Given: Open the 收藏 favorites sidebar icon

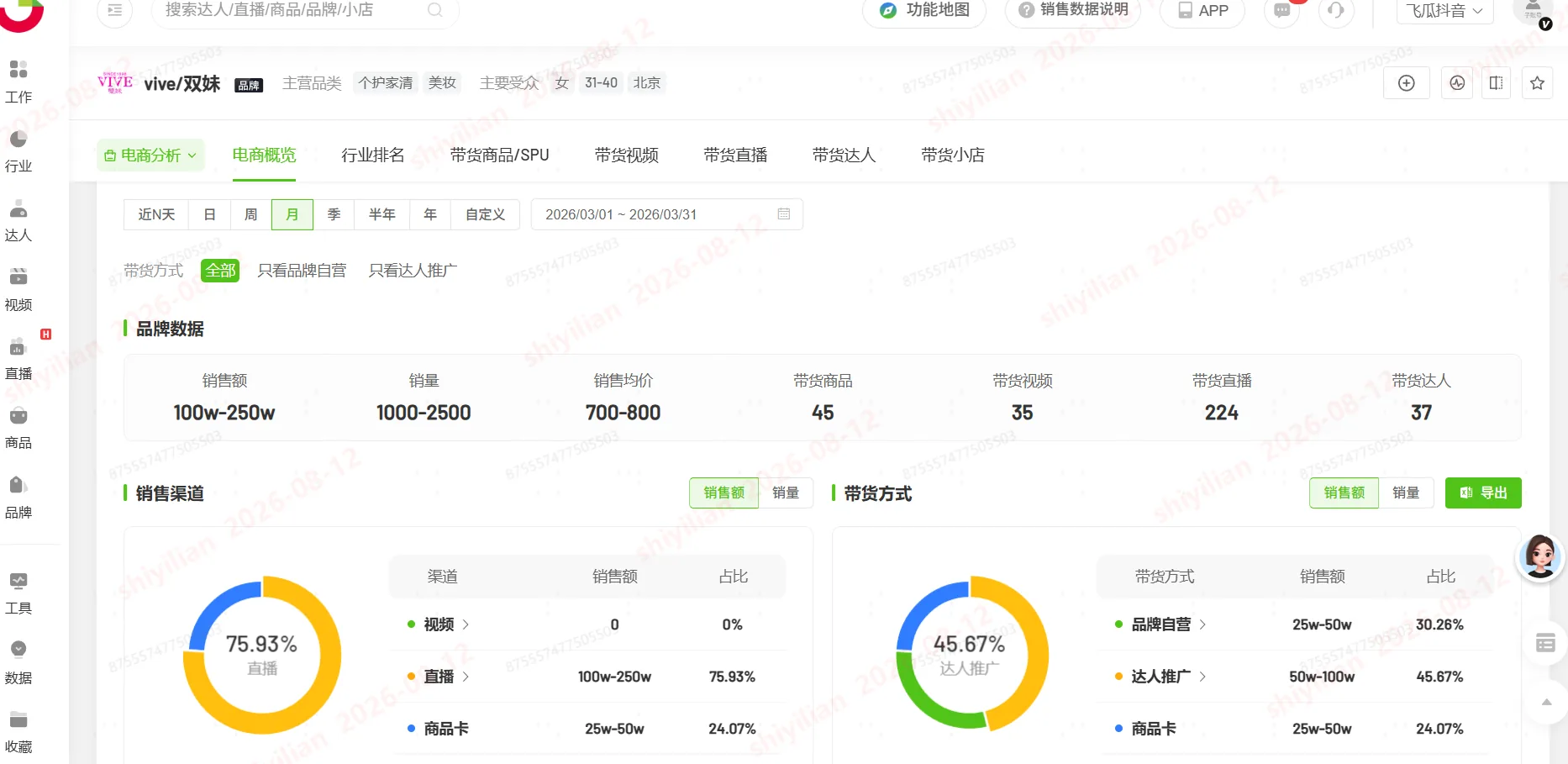Looking at the screenshot, I should [x=18, y=732].
